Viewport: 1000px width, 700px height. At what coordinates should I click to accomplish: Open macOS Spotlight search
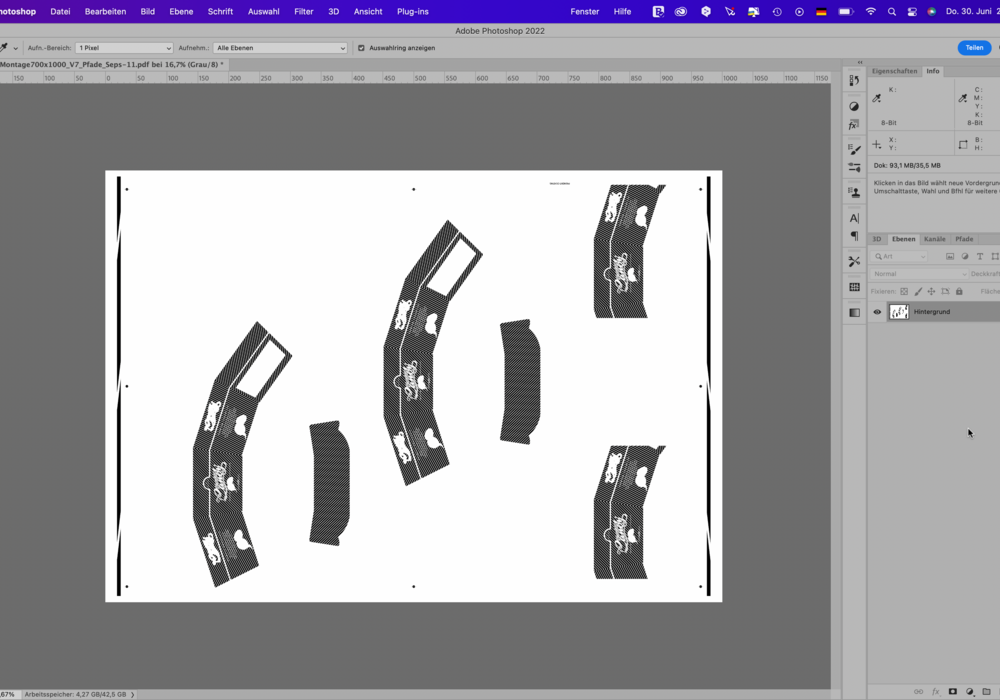click(x=892, y=11)
